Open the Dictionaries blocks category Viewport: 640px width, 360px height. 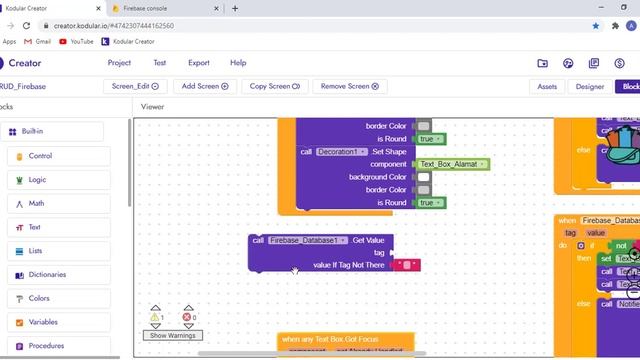pyautogui.click(x=58, y=275)
